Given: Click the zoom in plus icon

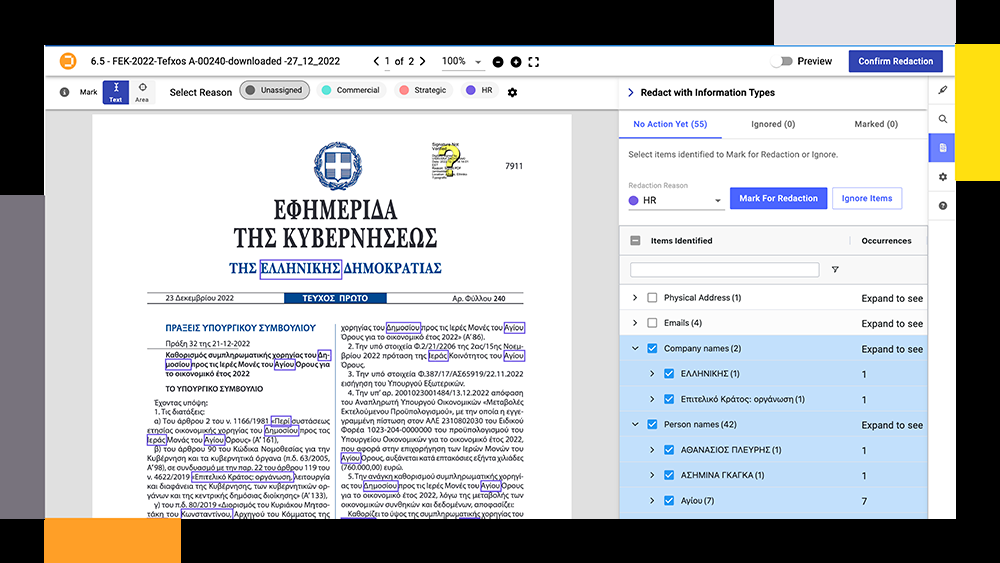Looking at the screenshot, I should (516, 62).
